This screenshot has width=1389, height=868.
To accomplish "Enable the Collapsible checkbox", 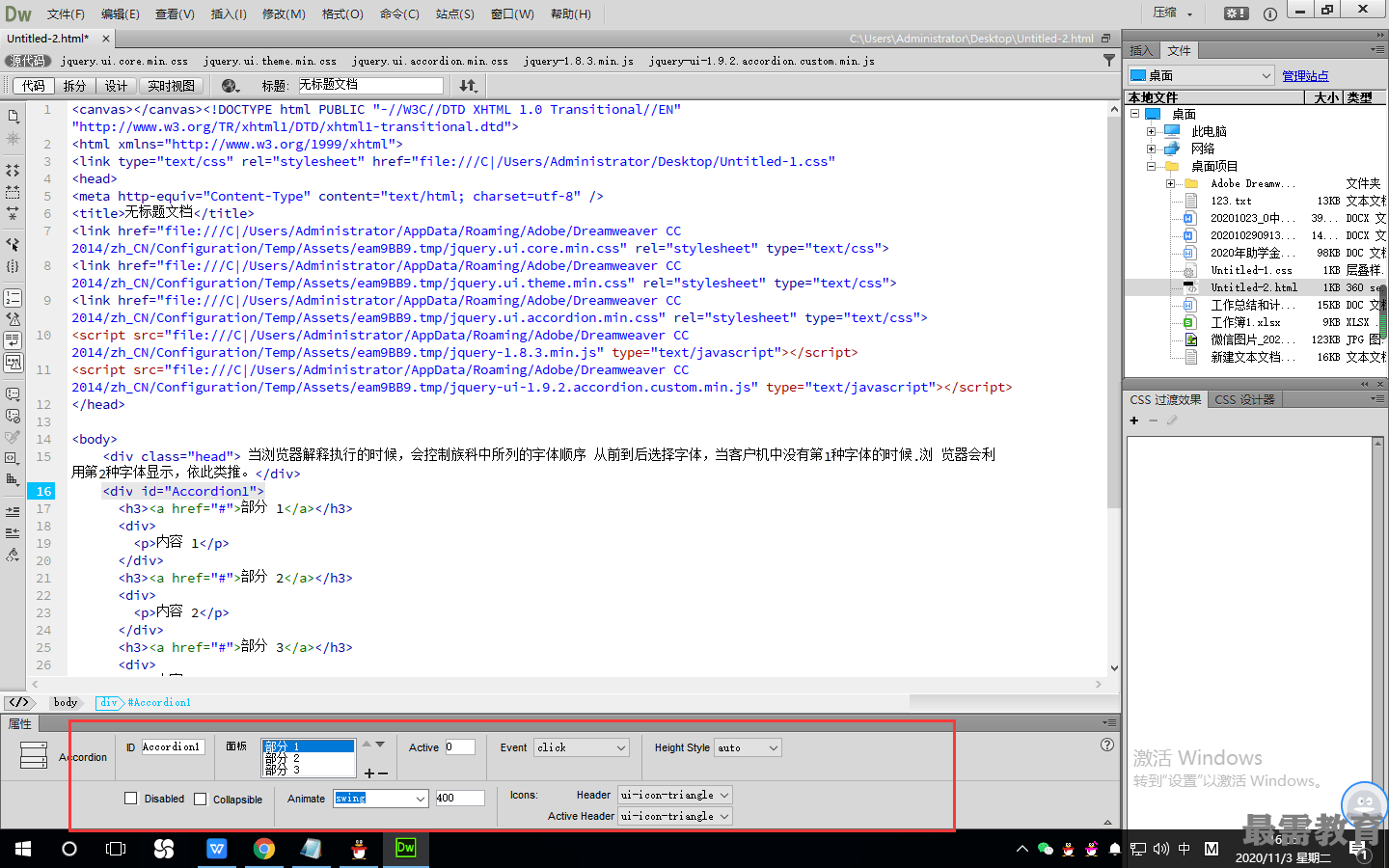I will (x=201, y=799).
